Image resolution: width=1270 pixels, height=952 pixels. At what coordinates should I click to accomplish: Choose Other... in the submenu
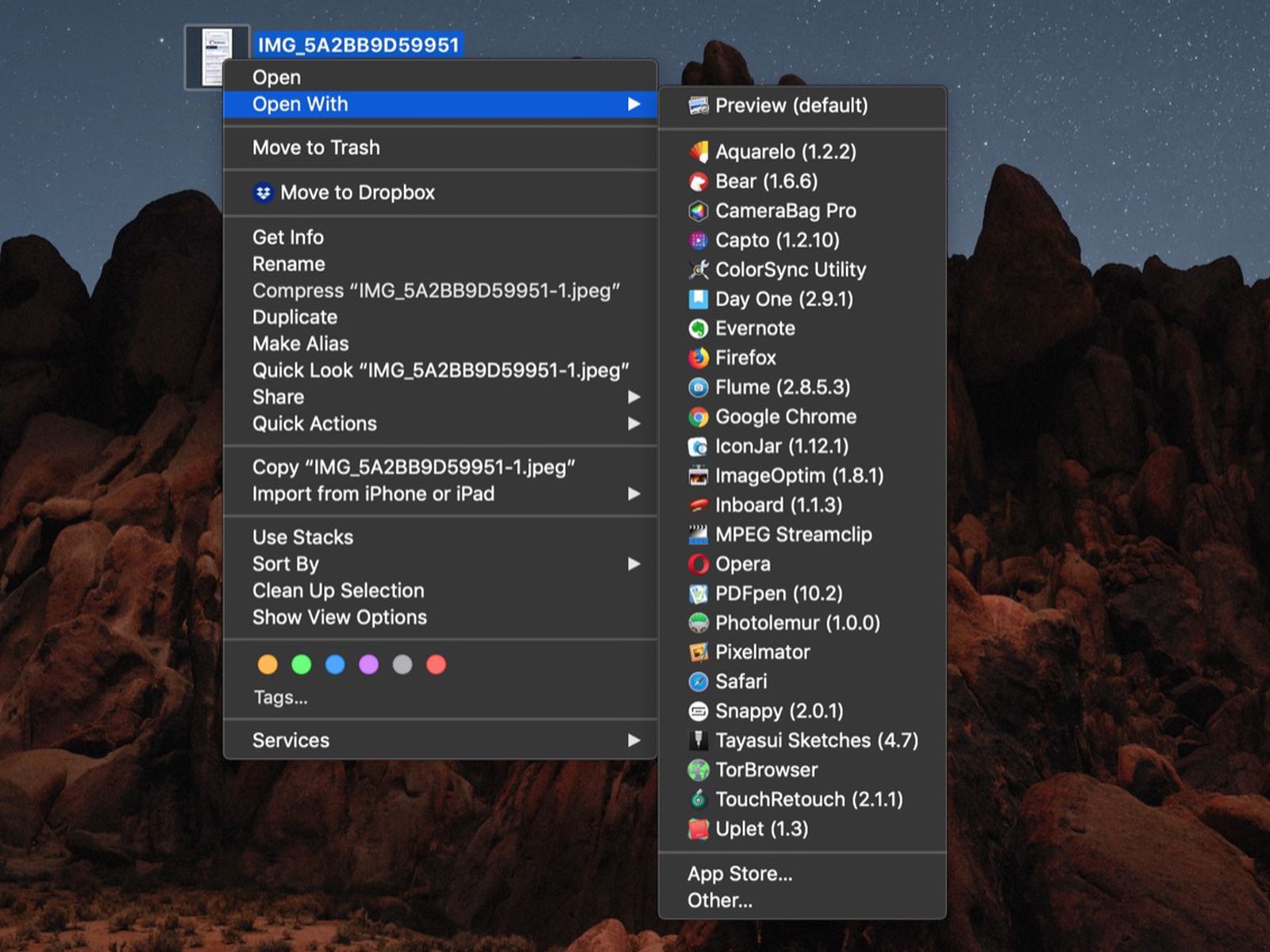pos(802,900)
